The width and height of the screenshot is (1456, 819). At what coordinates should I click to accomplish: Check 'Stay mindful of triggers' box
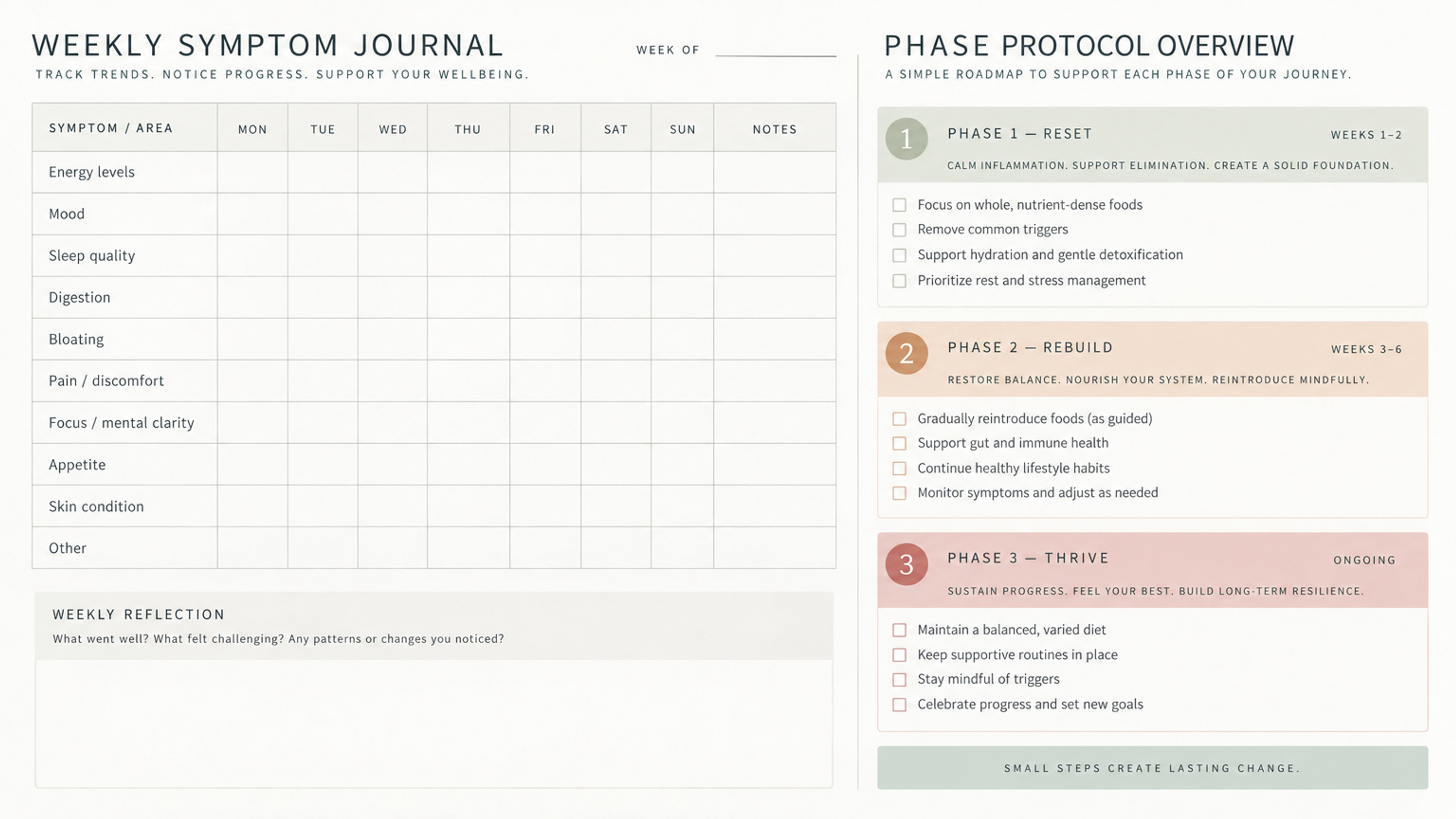(899, 680)
